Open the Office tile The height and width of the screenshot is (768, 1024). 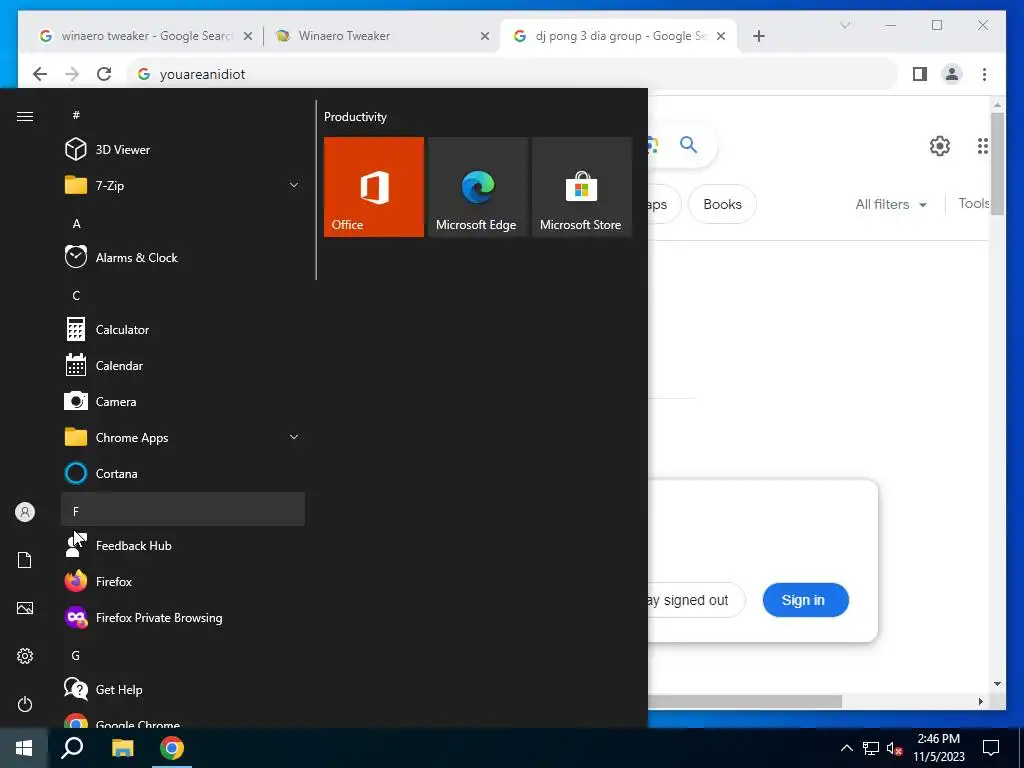[x=374, y=187]
